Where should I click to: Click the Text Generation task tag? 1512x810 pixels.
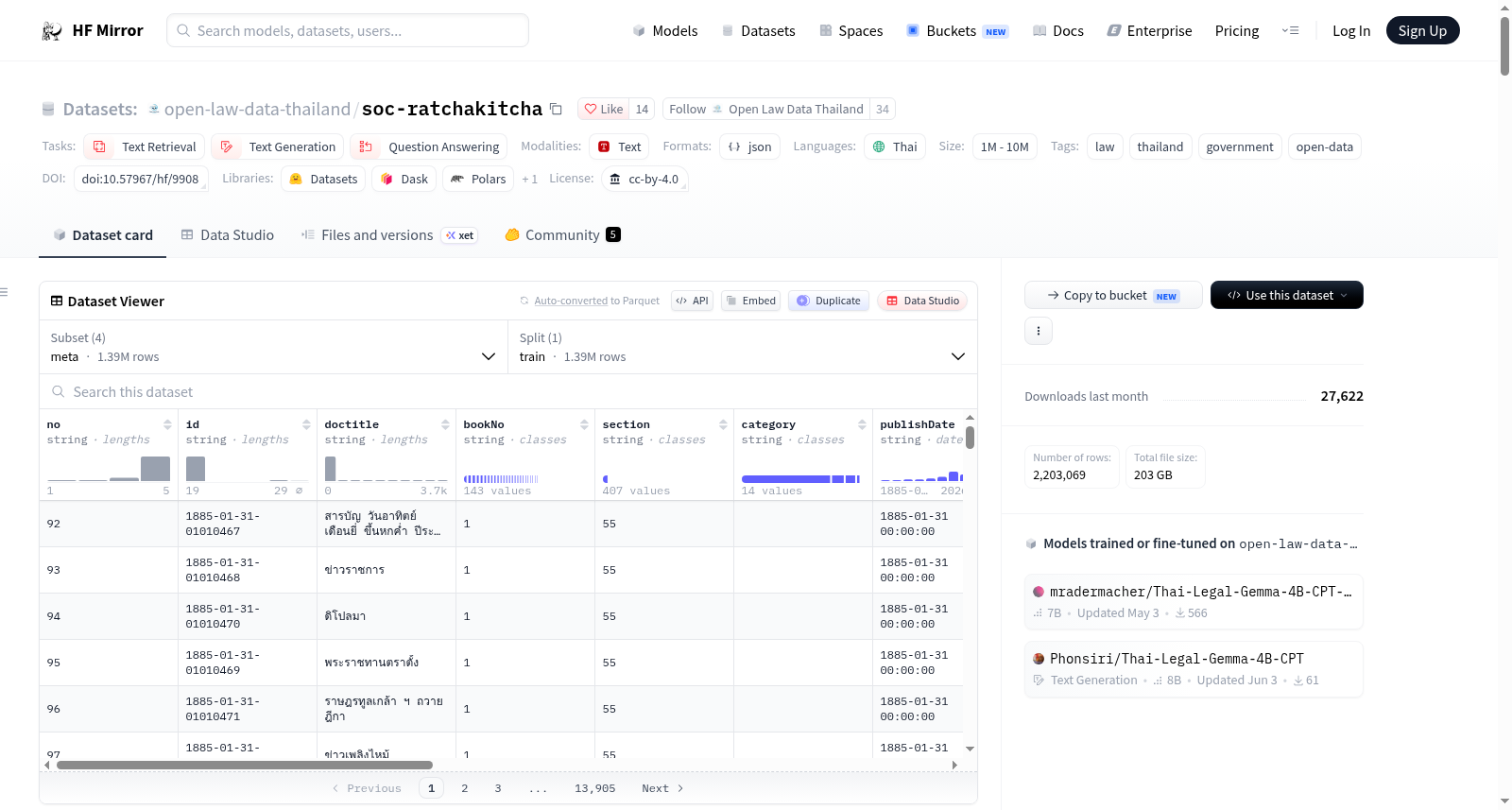pos(277,147)
